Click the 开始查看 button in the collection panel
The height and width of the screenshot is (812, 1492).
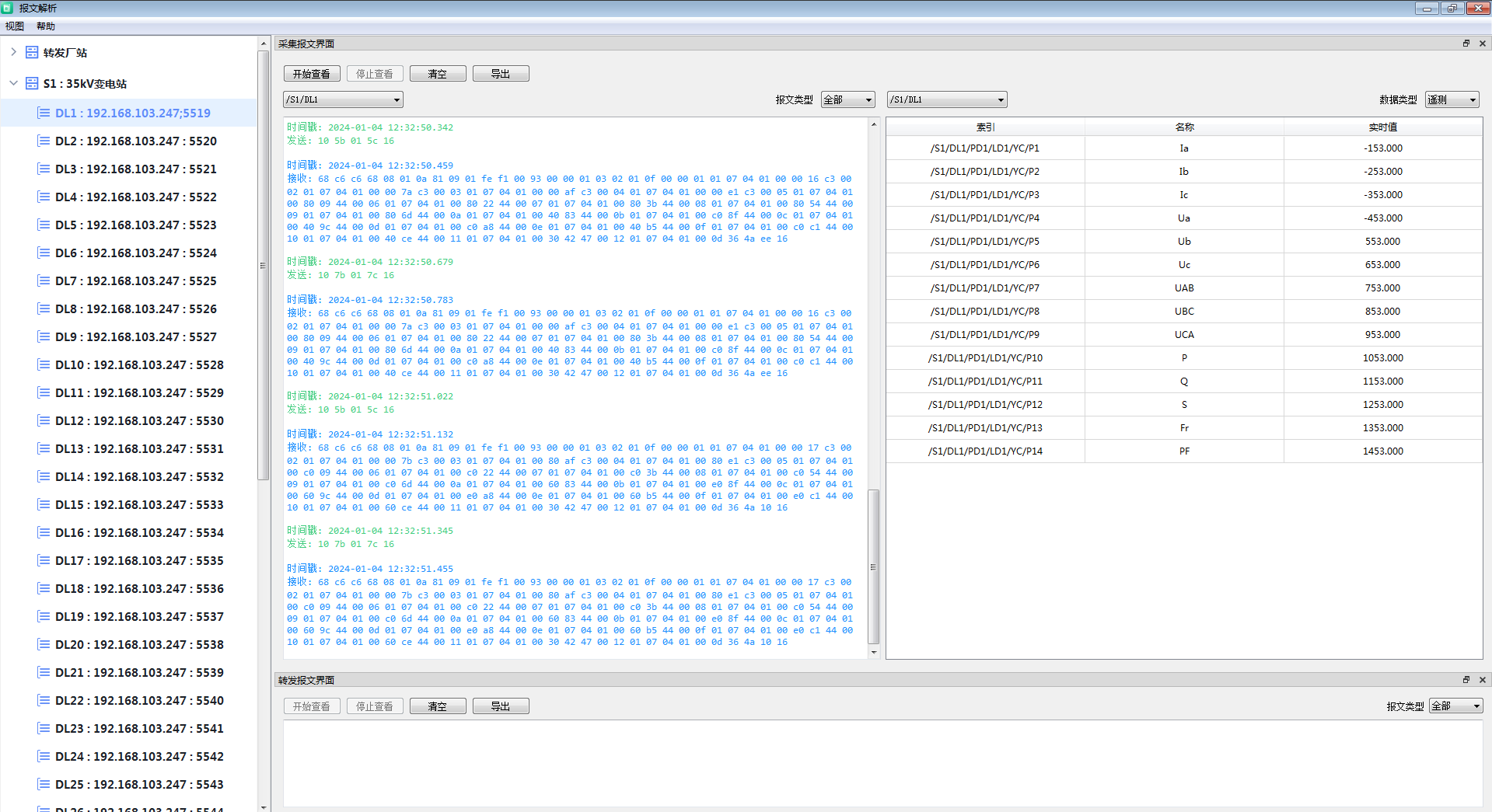(312, 74)
